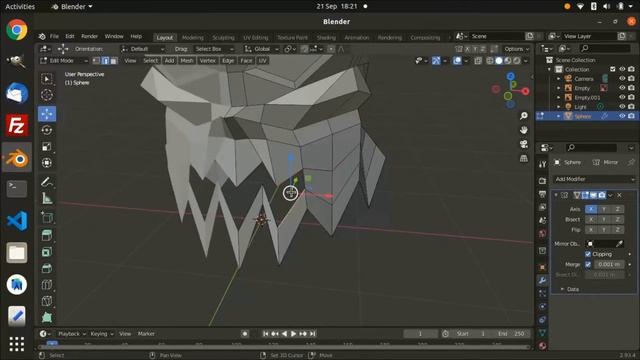The image size is (640, 360).
Task: Hide the Sphere object in outliner
Action: 622,116
